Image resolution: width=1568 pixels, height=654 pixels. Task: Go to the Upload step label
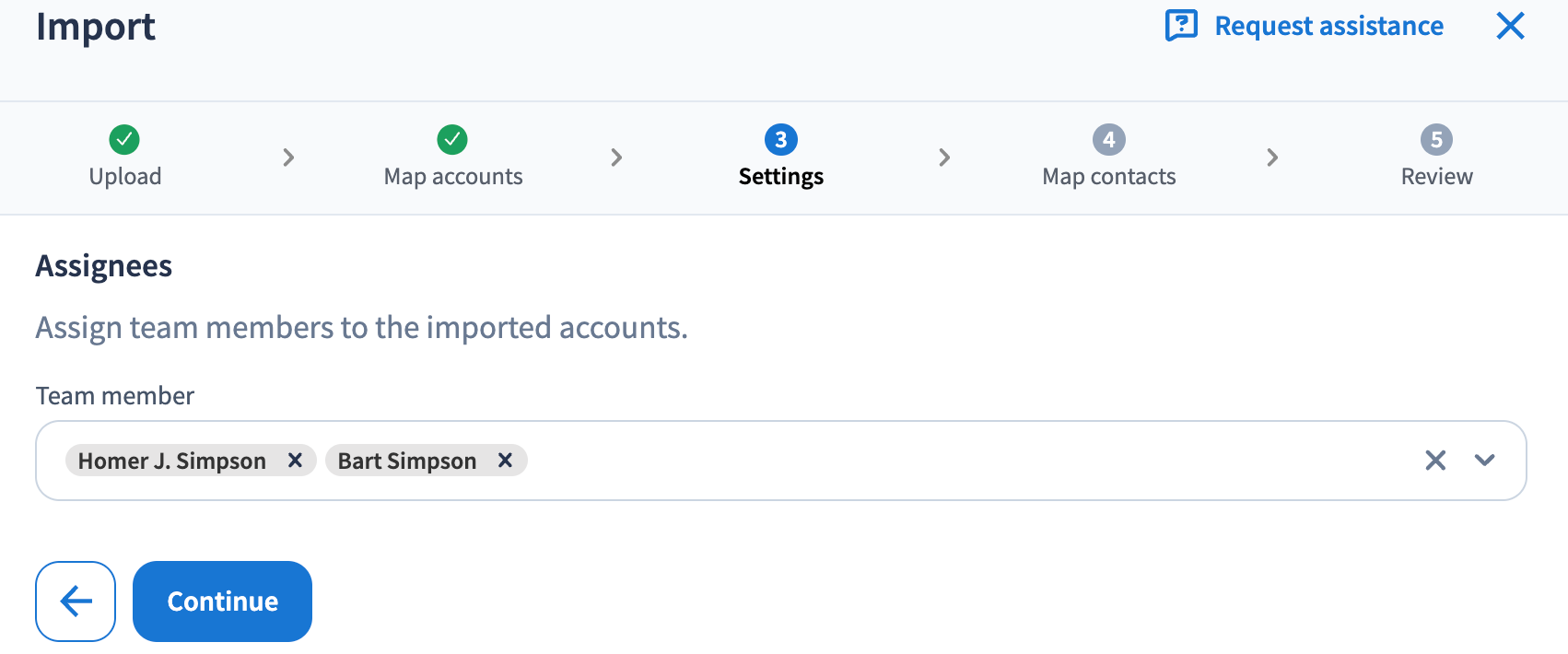pyautogui.click(x=125, y=177)
